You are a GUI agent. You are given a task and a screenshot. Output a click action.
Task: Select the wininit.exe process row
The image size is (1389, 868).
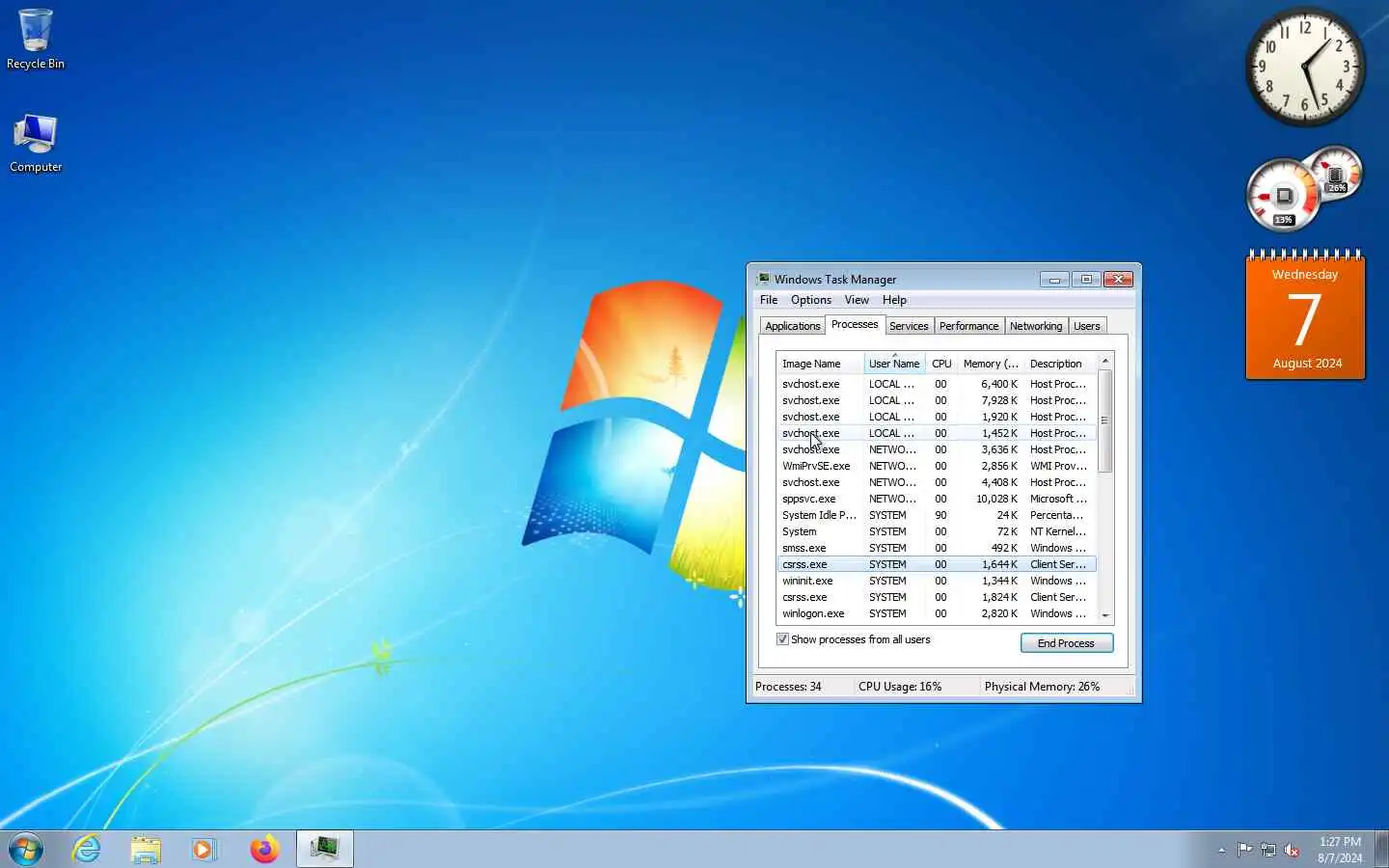point(937,581)
